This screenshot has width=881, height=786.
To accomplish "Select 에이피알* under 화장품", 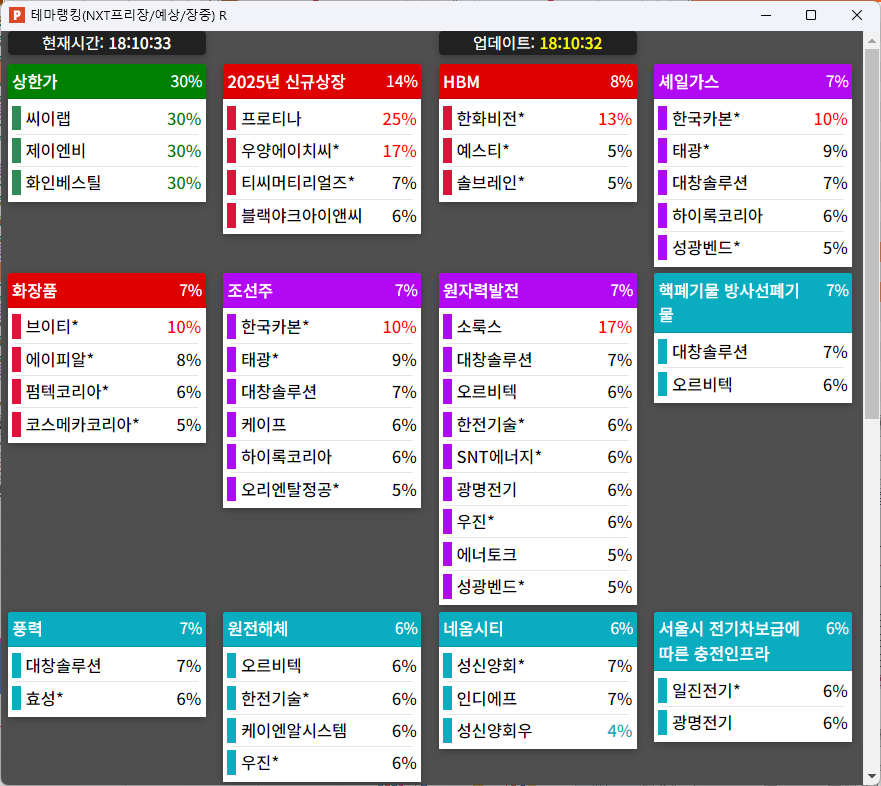I will pos(107,360).
